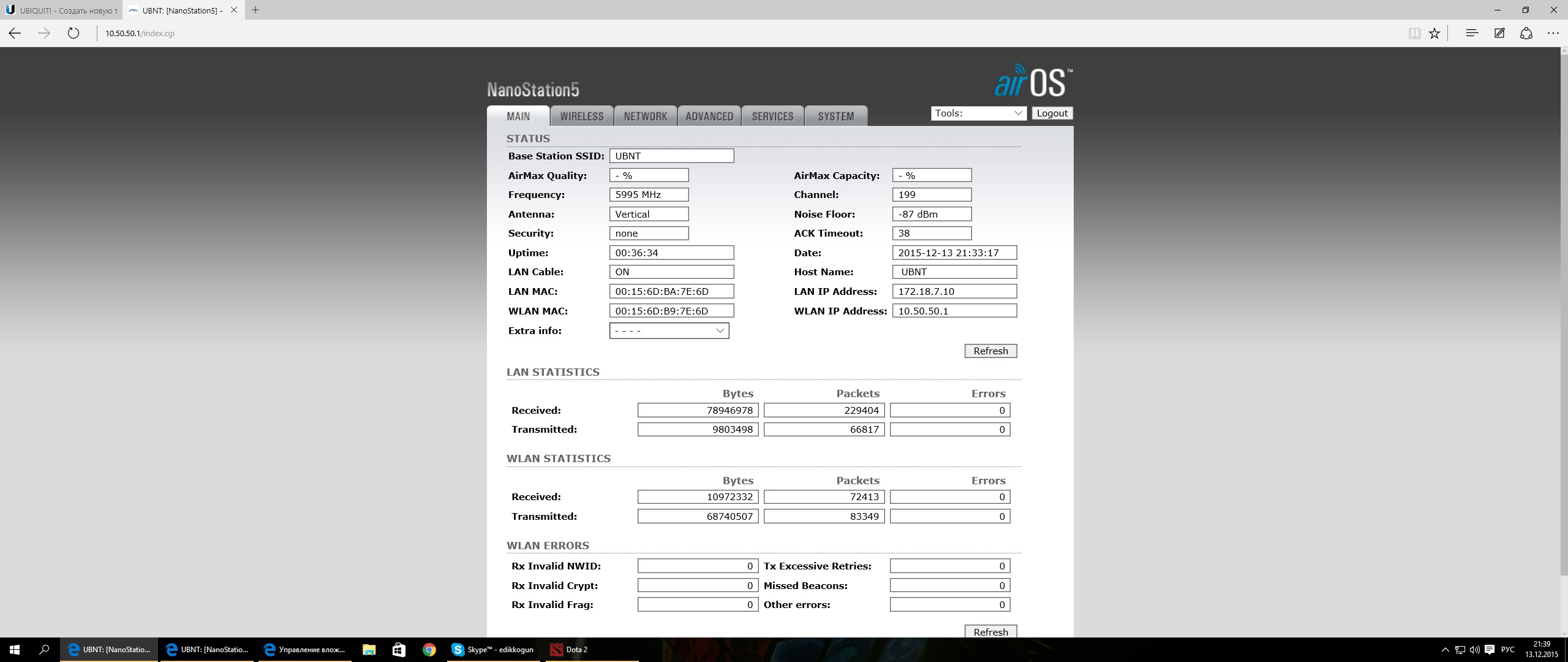Open taskbar search magnifier

tap(44, 649)
